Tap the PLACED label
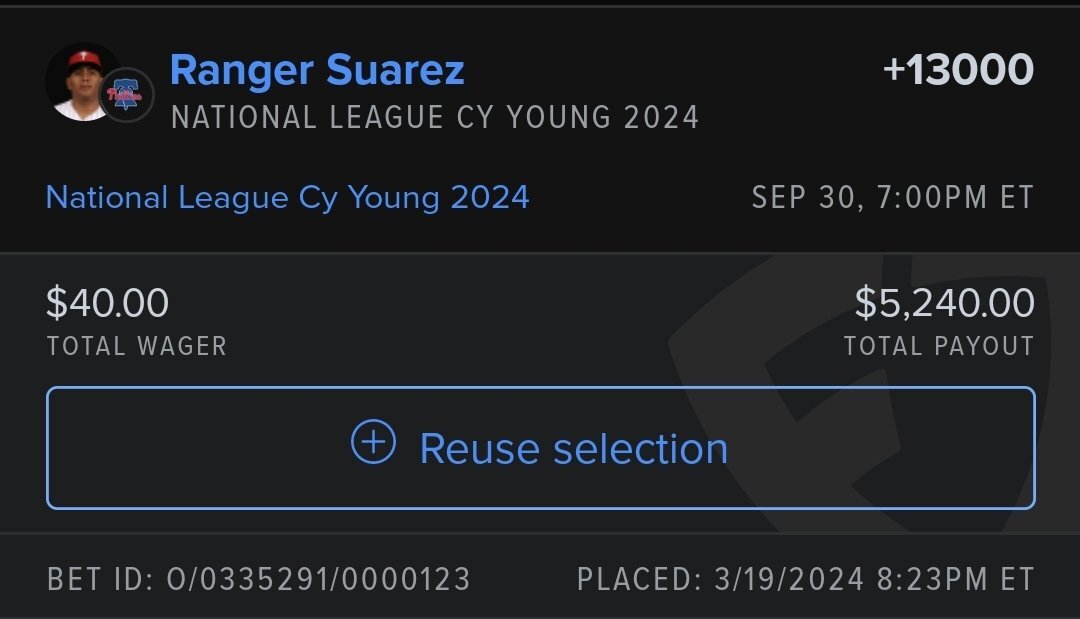The width and height of the screenshot is (1080, 619). click(639, 579)
